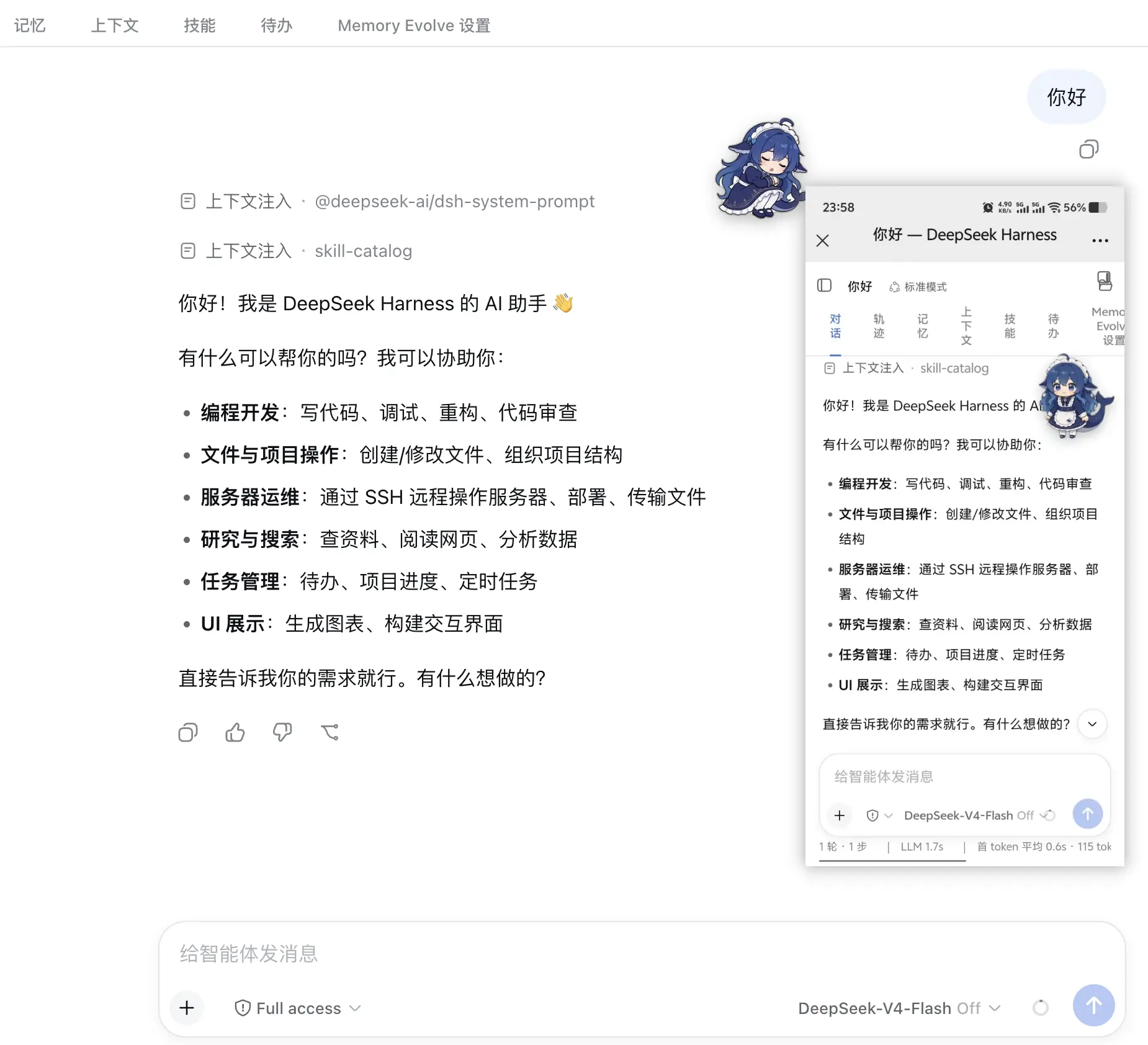Click the LLM 1.7s status entry
The image size is (1148, 1045).
coord(922,847)
